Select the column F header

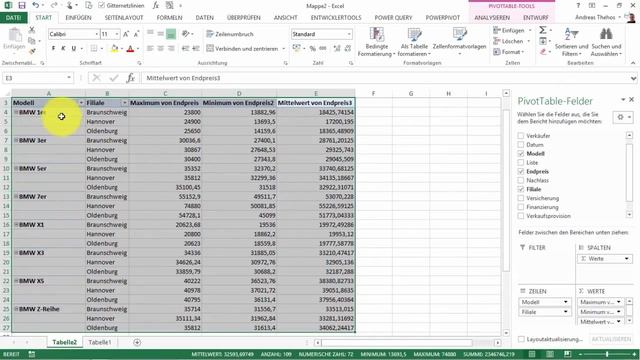(x=373, y=93)
